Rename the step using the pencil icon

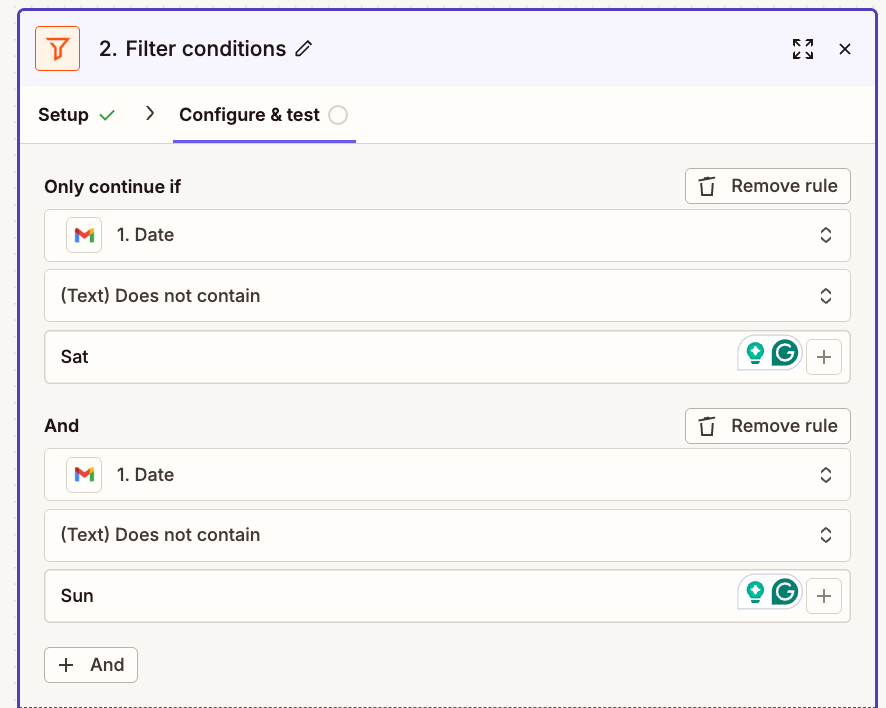tap(305, 48)
